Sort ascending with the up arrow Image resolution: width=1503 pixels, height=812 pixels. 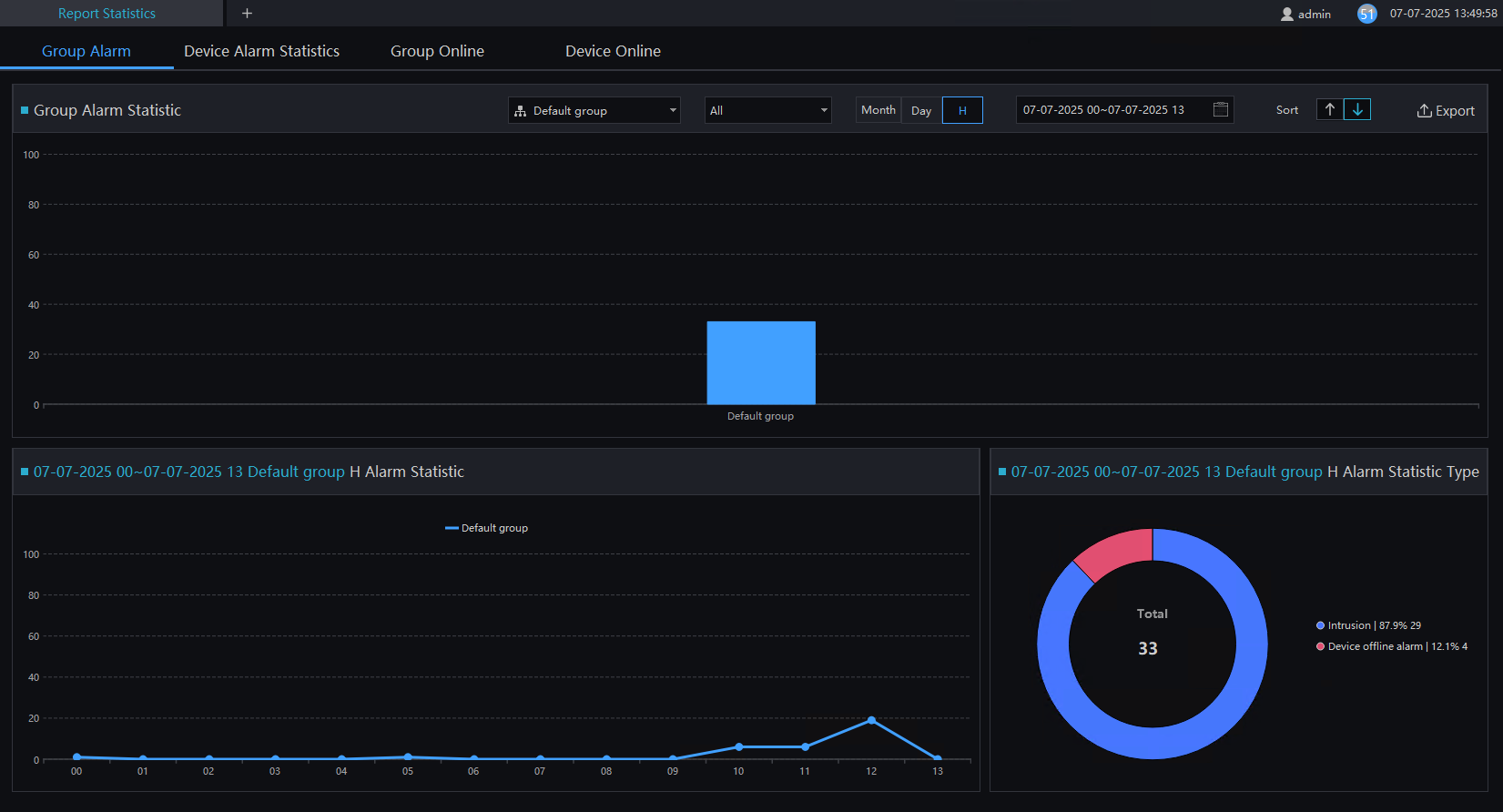[1330, 109]
